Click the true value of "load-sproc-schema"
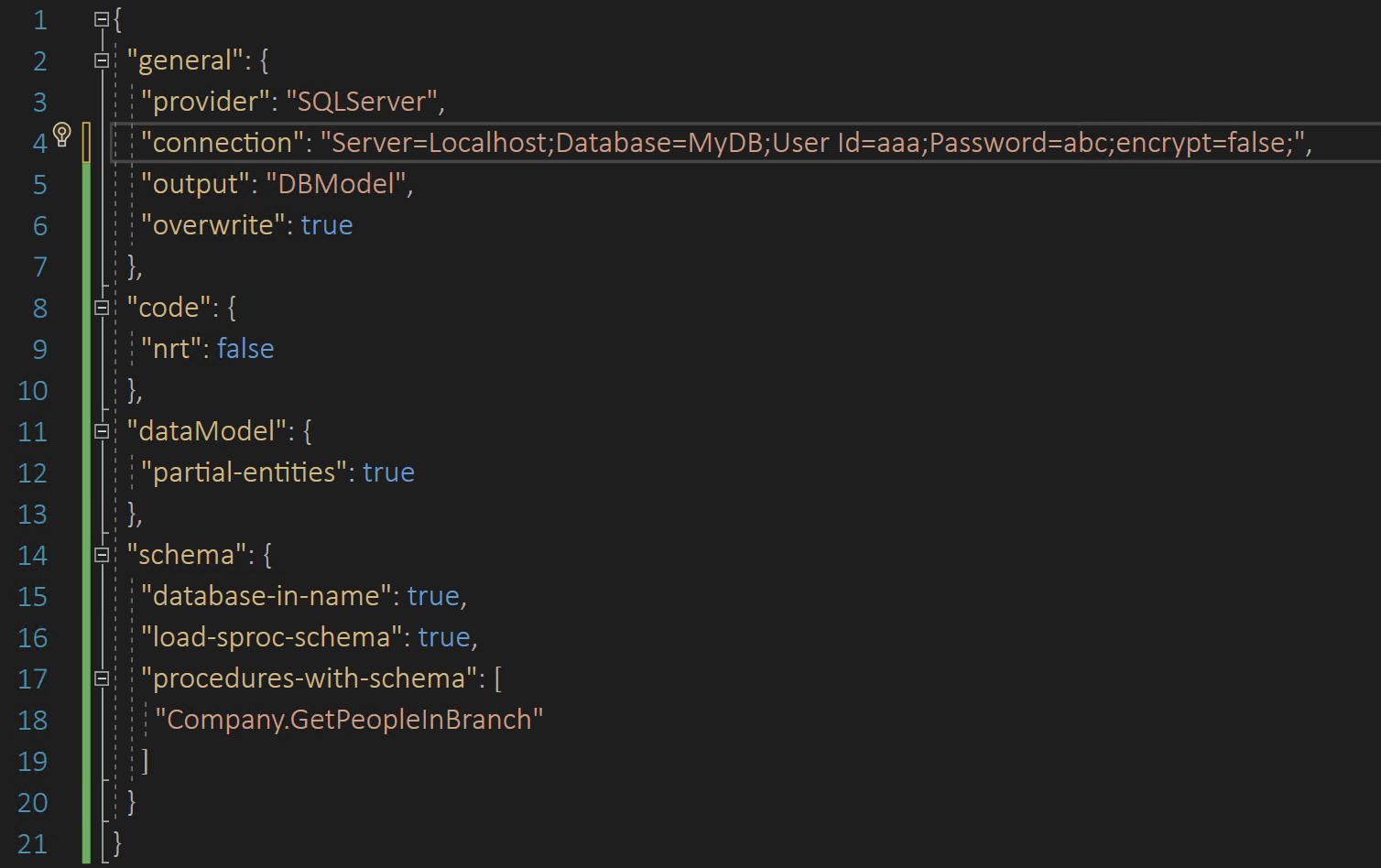Screen dimensions: 1381x868 pyautogui.click(x=444, y=637)
